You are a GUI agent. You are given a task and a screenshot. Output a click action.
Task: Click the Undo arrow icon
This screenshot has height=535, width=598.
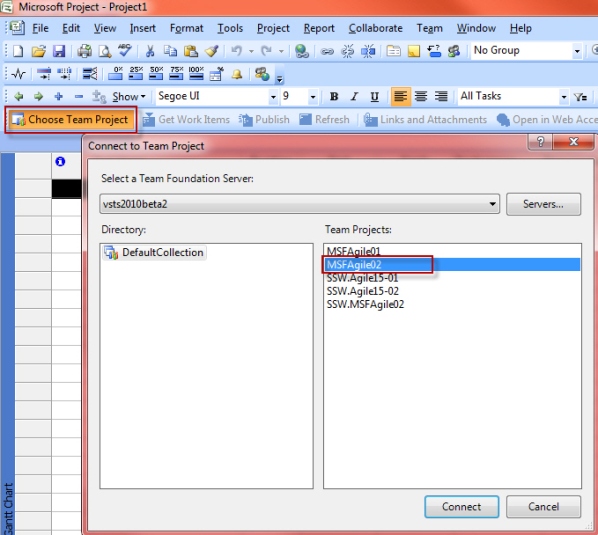pos(237,50)
